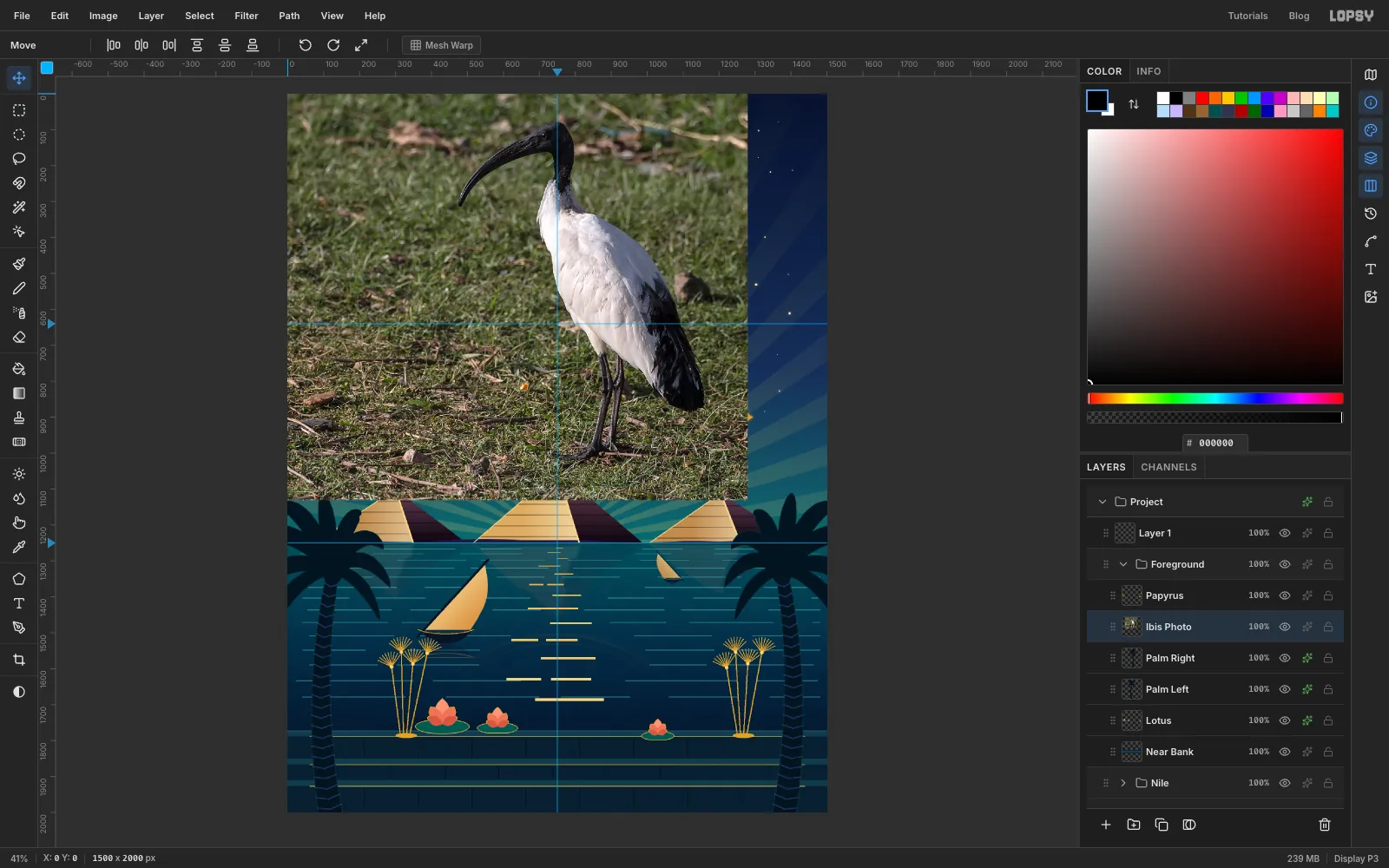Click the rainbow hue slider
Viewport: 1389px width, 868px height.
pos(1215,398)
